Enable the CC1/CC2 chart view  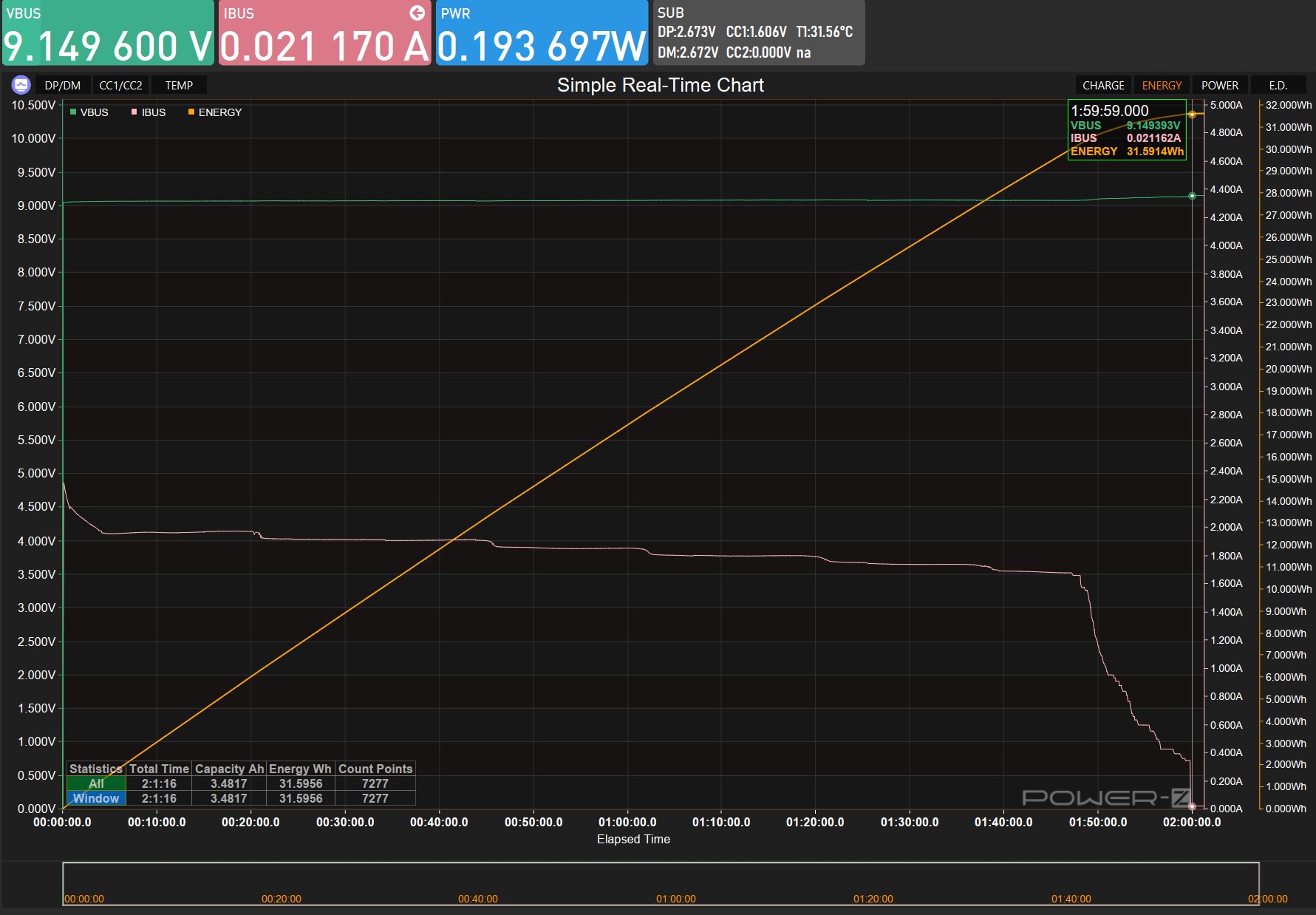(120, 86)
